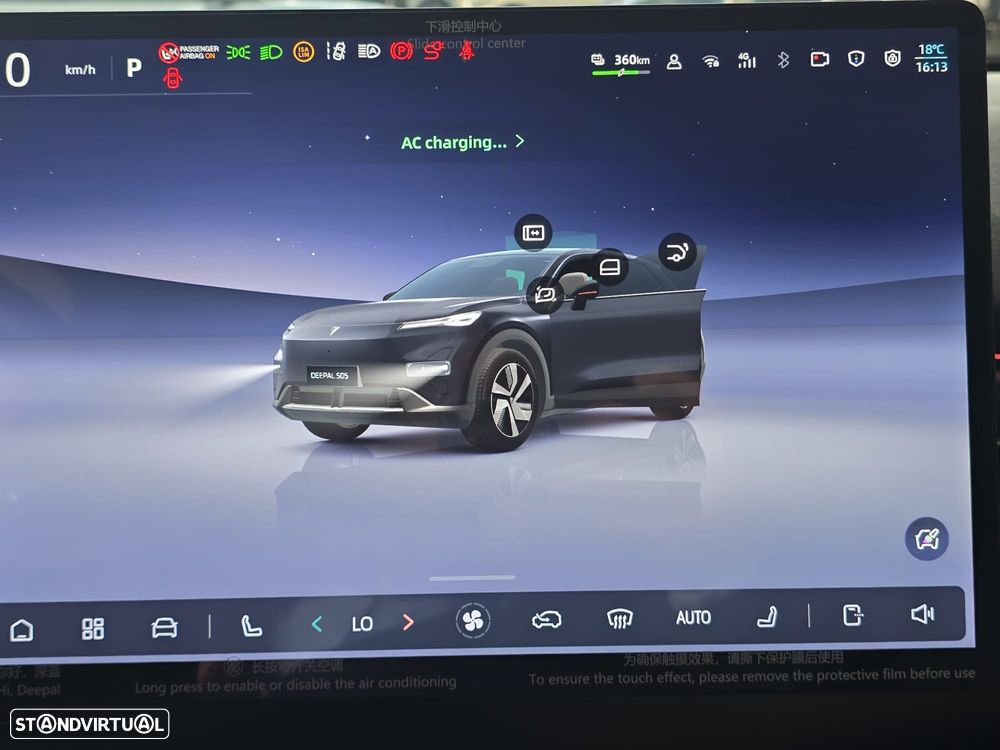Screen dimensions: 1000x750
Task: Tap the 16:13 clock
Action: coord(932,67)
